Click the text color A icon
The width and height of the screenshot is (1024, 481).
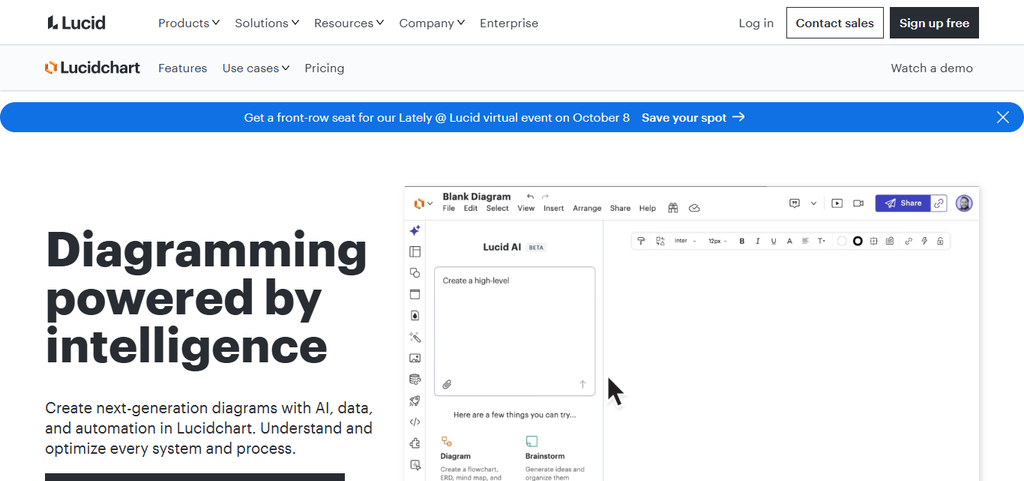(789, 241)
